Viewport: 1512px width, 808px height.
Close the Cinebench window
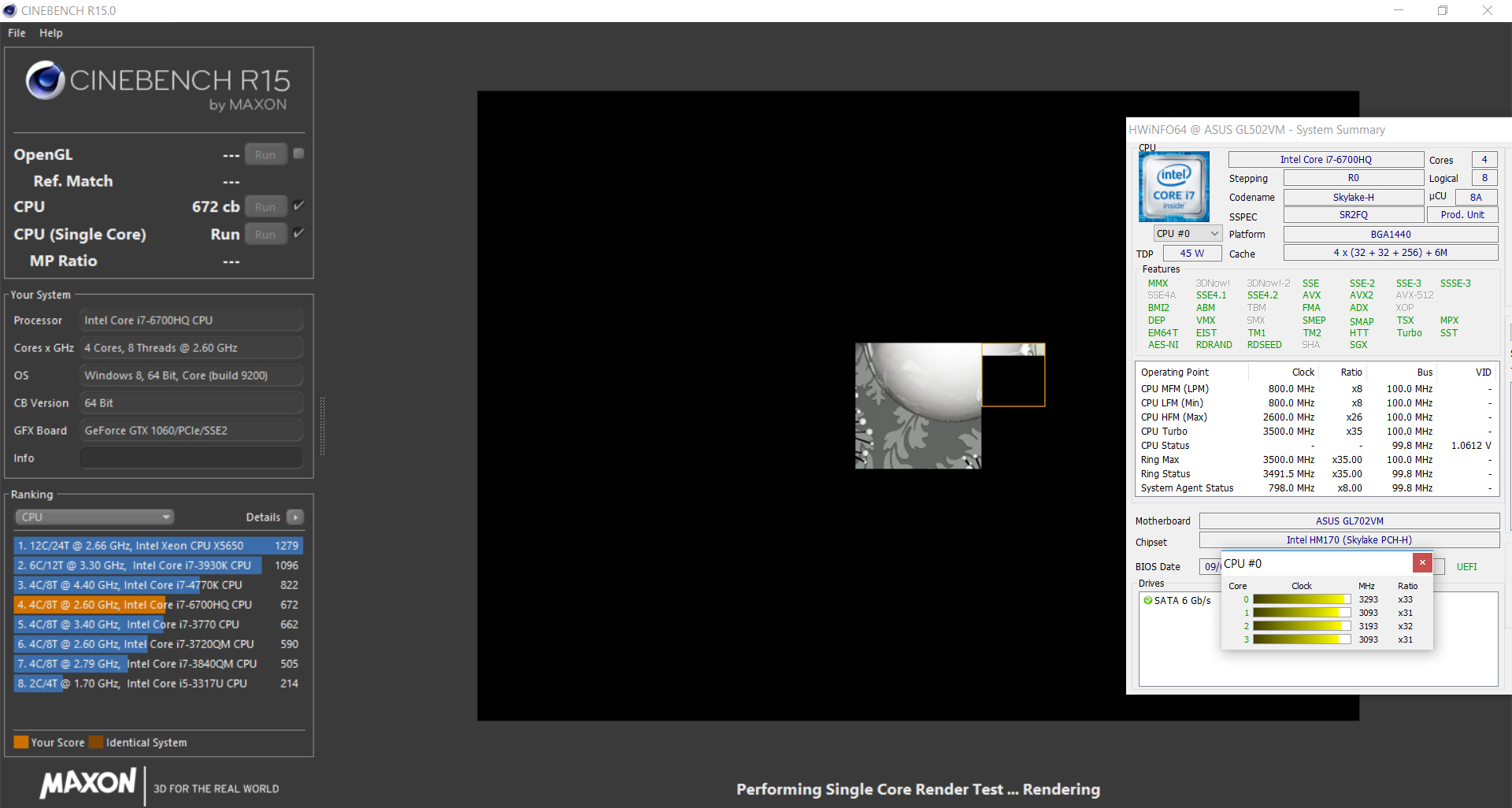tap(1487, 10)
